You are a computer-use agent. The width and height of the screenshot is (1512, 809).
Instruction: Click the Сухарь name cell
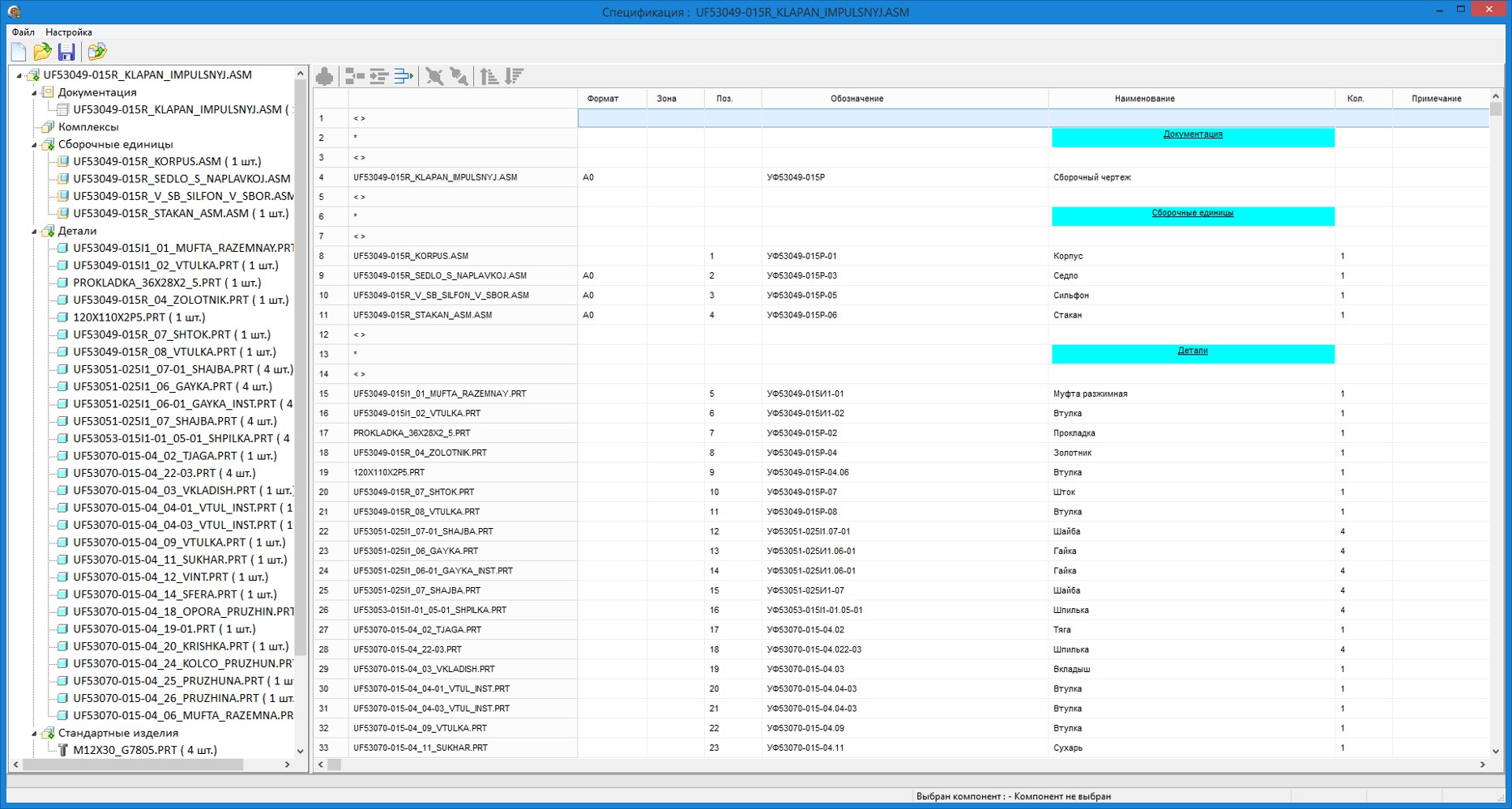click(x=1191, y=747)
